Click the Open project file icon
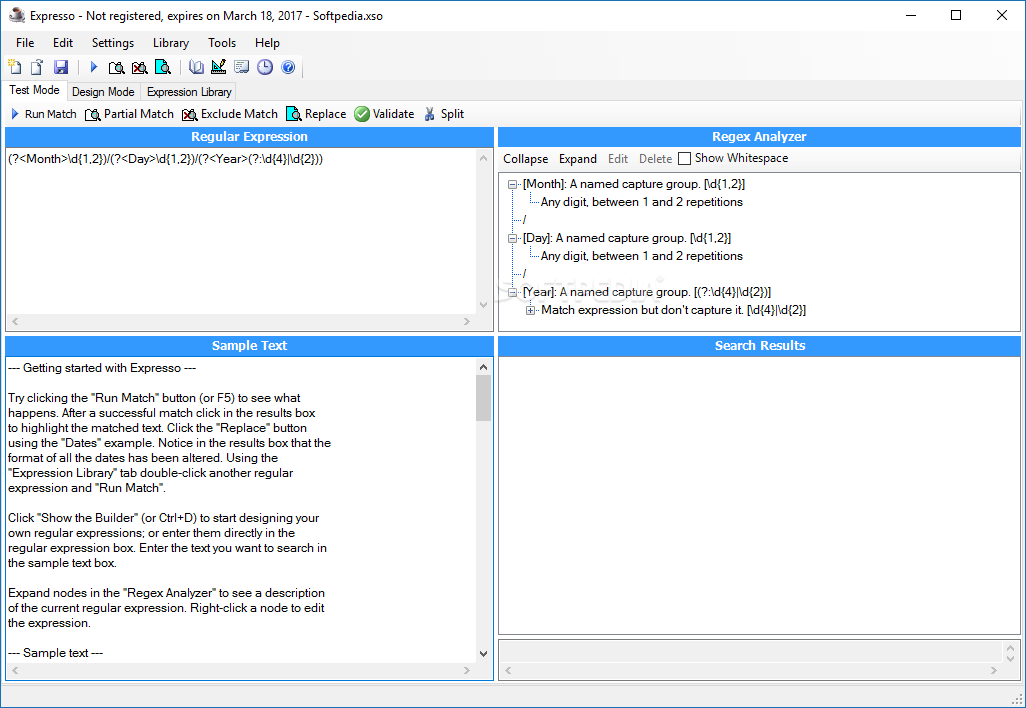The height and width of the screenshot is (708, 1026). 37,67
